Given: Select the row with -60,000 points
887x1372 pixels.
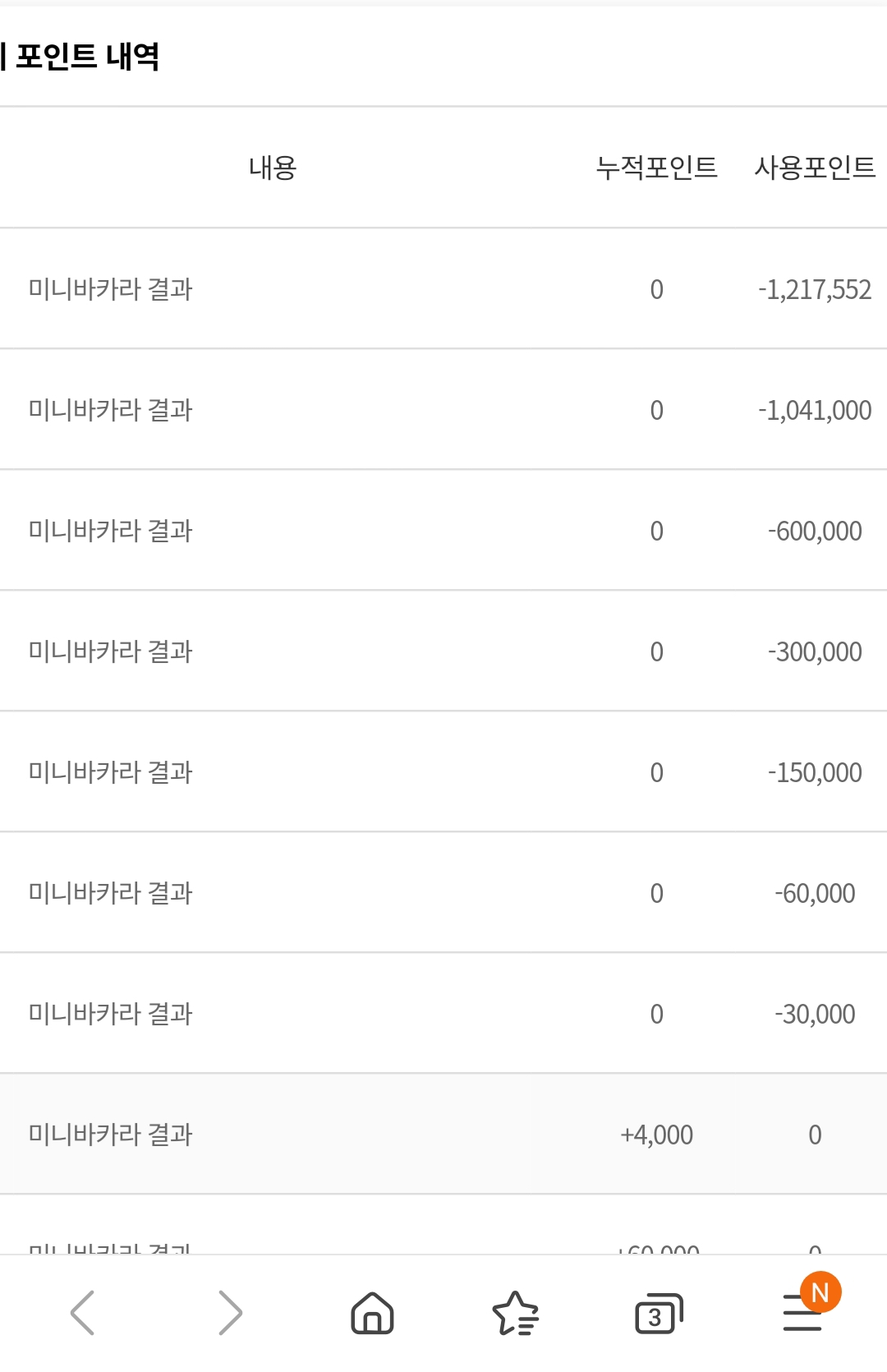Looking at the screenshot, I should pyautogui.click(x=443, y=892).
